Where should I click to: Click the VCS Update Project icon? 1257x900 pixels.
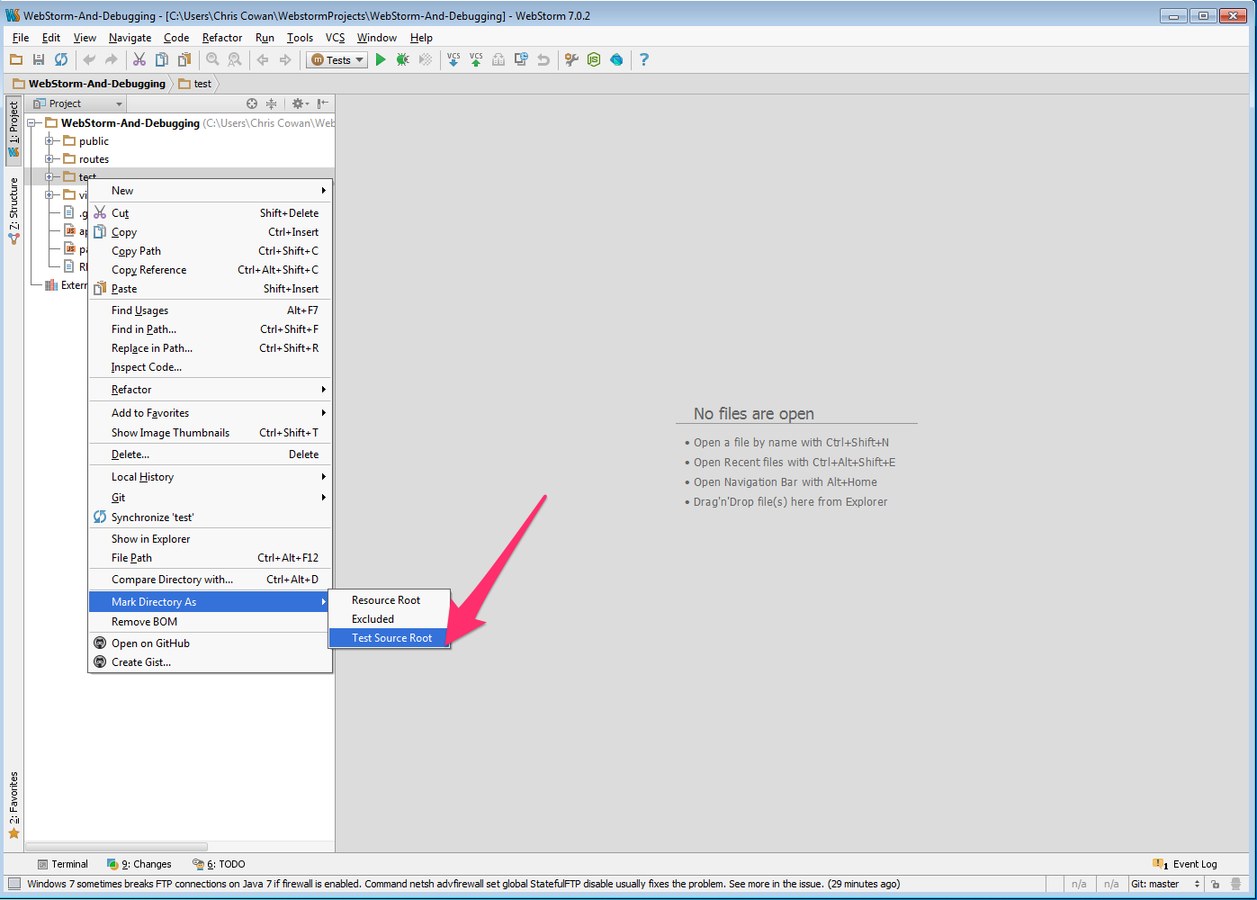pyautogui.click(x=453, y=60)
